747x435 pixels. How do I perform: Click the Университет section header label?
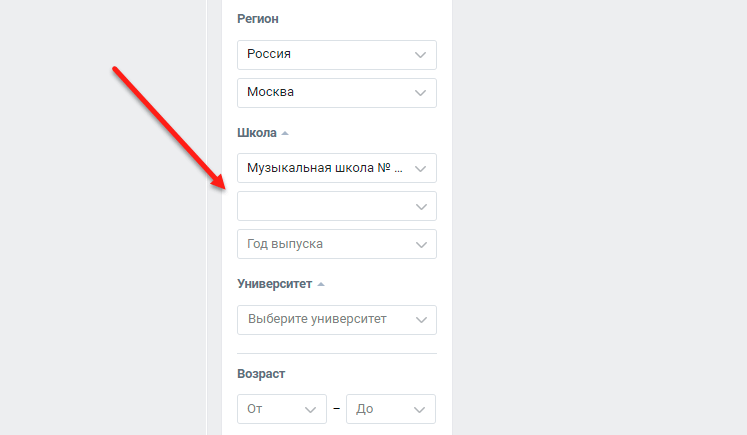tap(274, 284)
